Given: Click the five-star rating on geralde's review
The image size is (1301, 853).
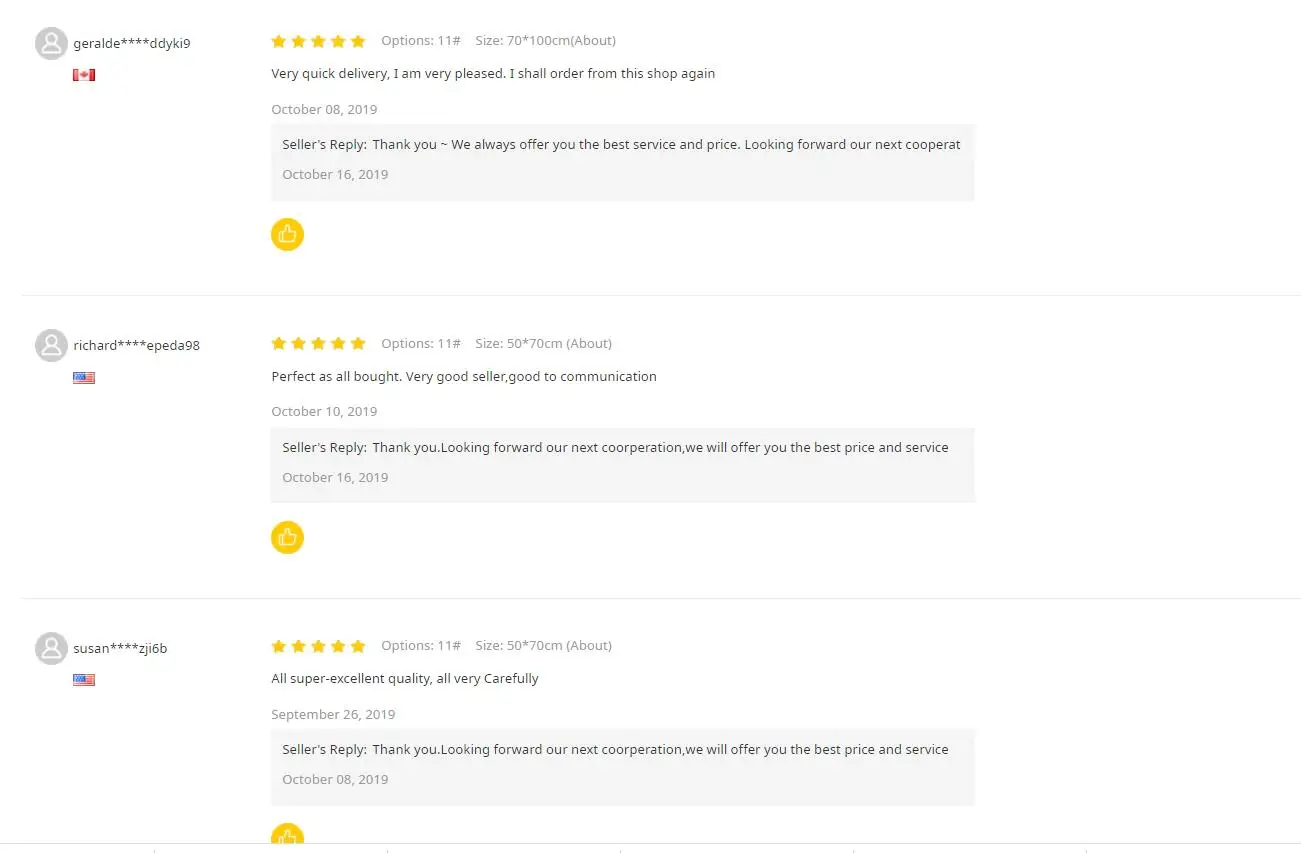Looking at the screenshot, I should tap(318, 41).
